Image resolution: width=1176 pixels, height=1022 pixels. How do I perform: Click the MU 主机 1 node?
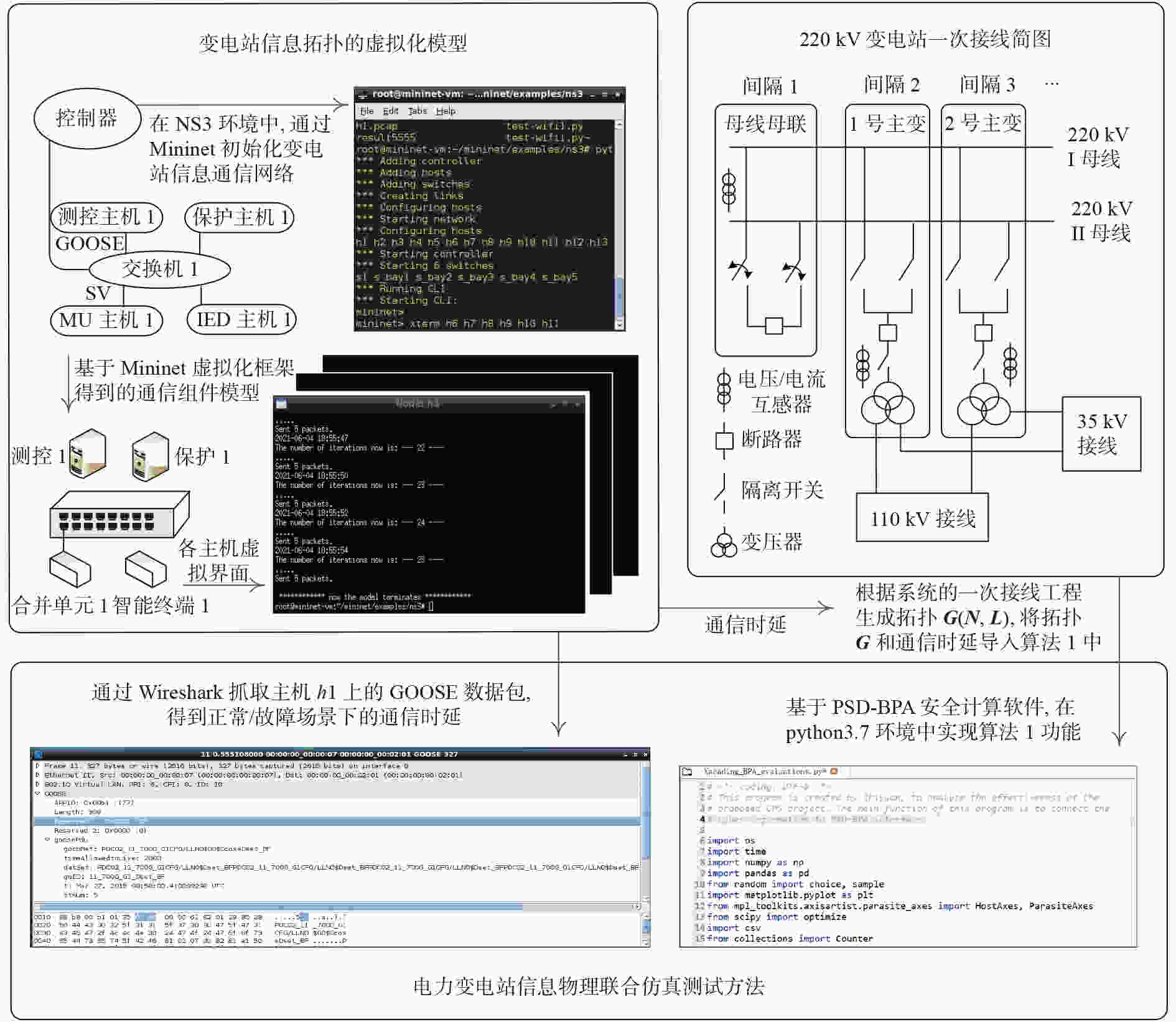click(106, 321)
